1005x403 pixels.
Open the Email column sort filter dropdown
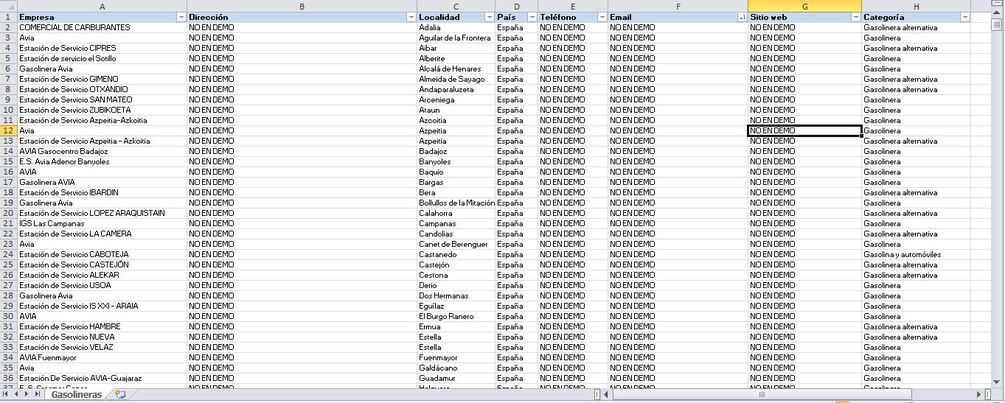[x=742, y=17]
